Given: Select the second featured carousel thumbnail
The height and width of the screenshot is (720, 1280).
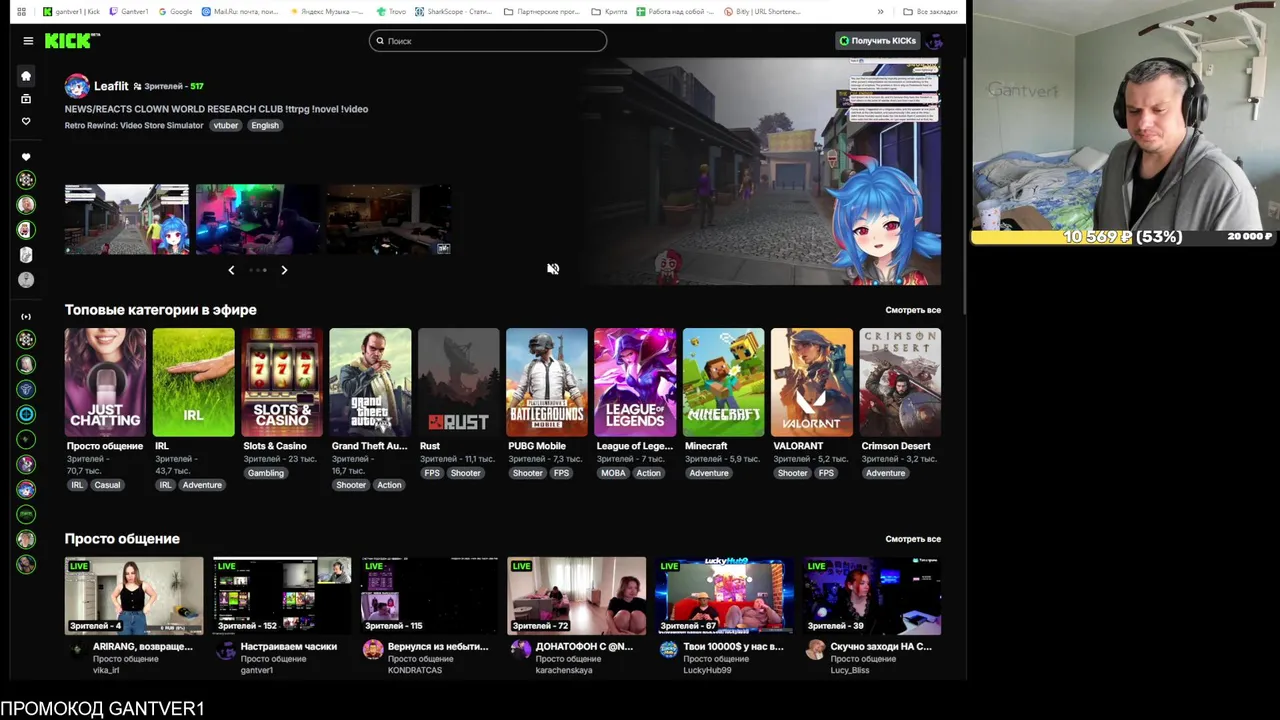Looking at the screenshot, I should [258, 219].
